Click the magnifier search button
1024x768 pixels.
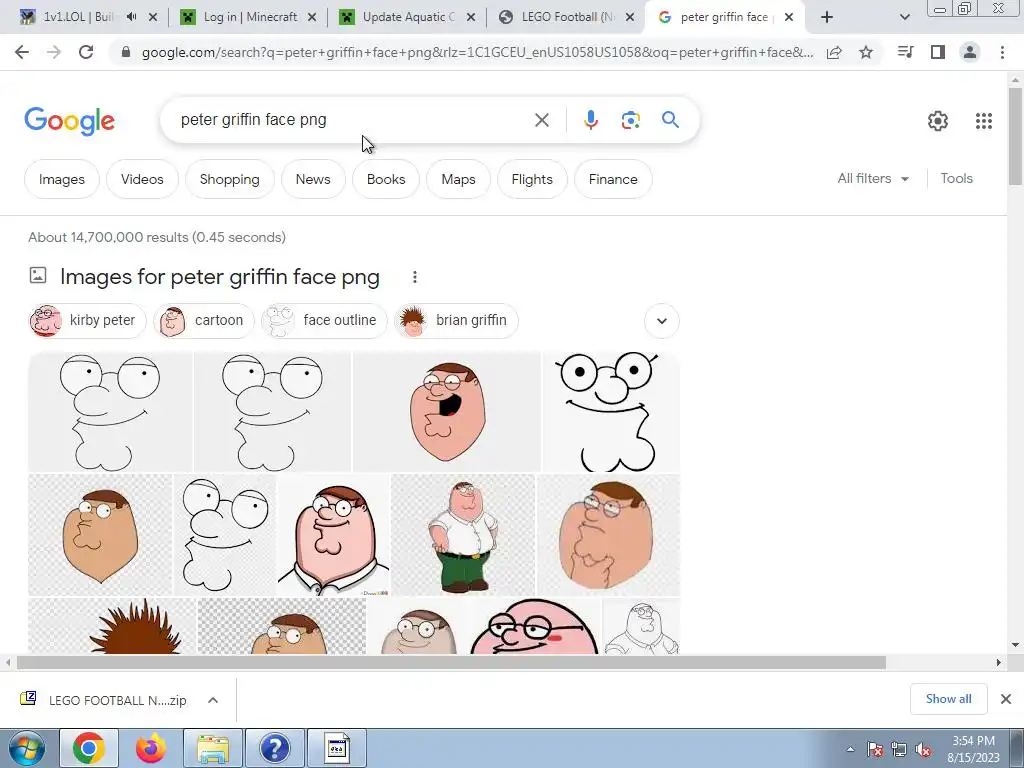click(670, 120)
